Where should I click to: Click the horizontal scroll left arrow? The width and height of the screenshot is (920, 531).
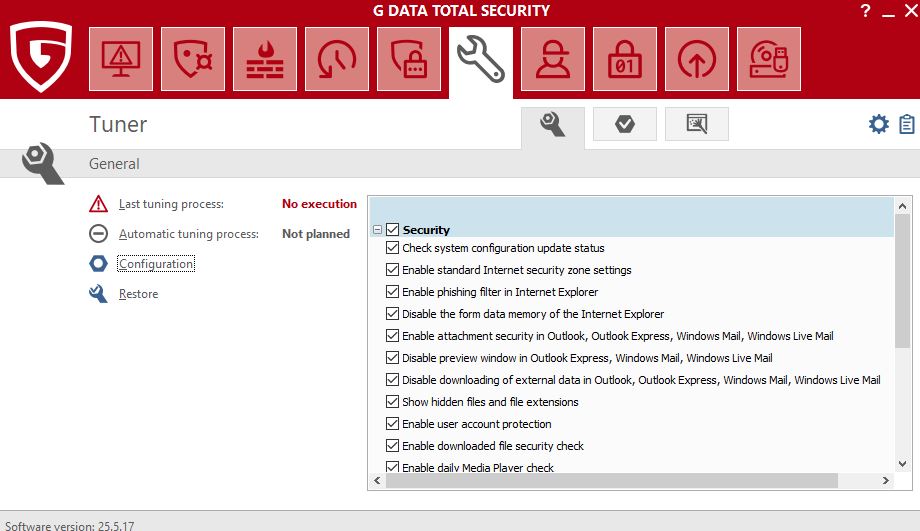[377, 480]
